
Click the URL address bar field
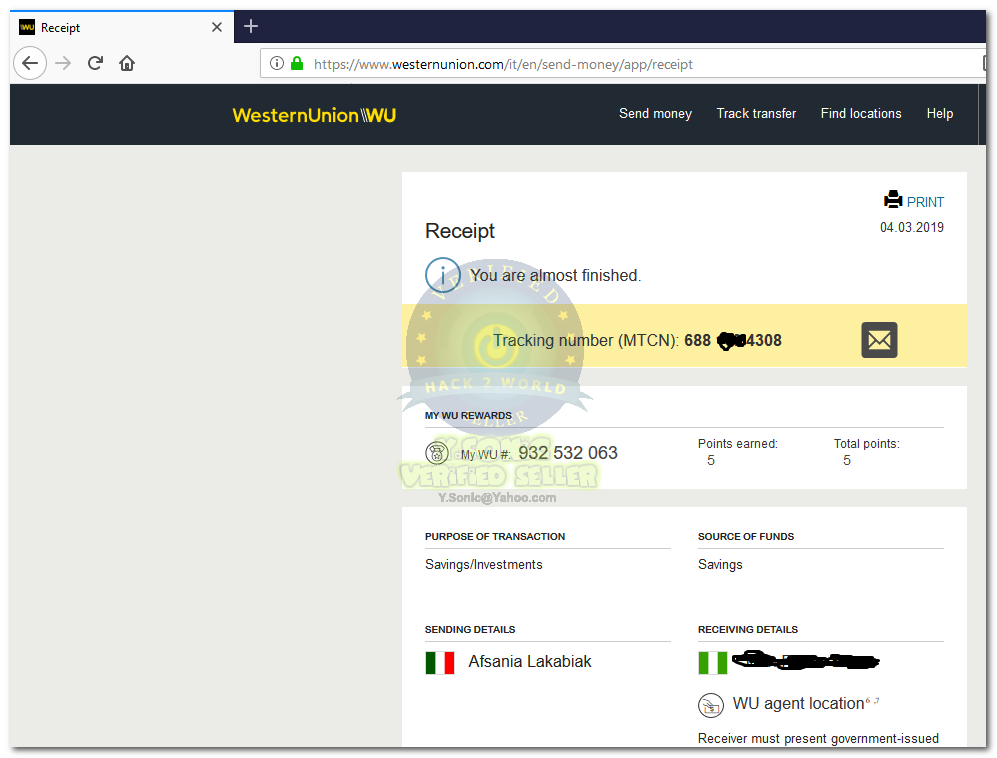click(x=623, y=64)
